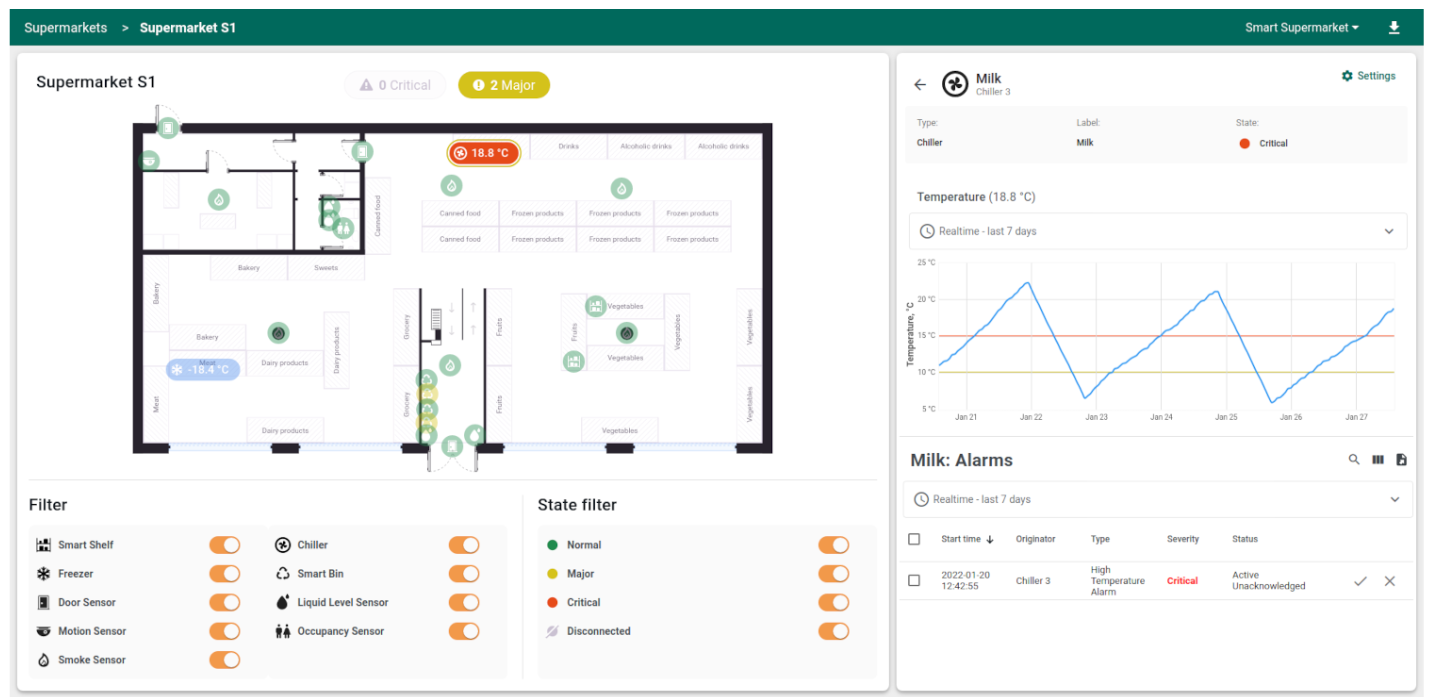Click the Active Unacknowledged status cell

point(1268,581)
